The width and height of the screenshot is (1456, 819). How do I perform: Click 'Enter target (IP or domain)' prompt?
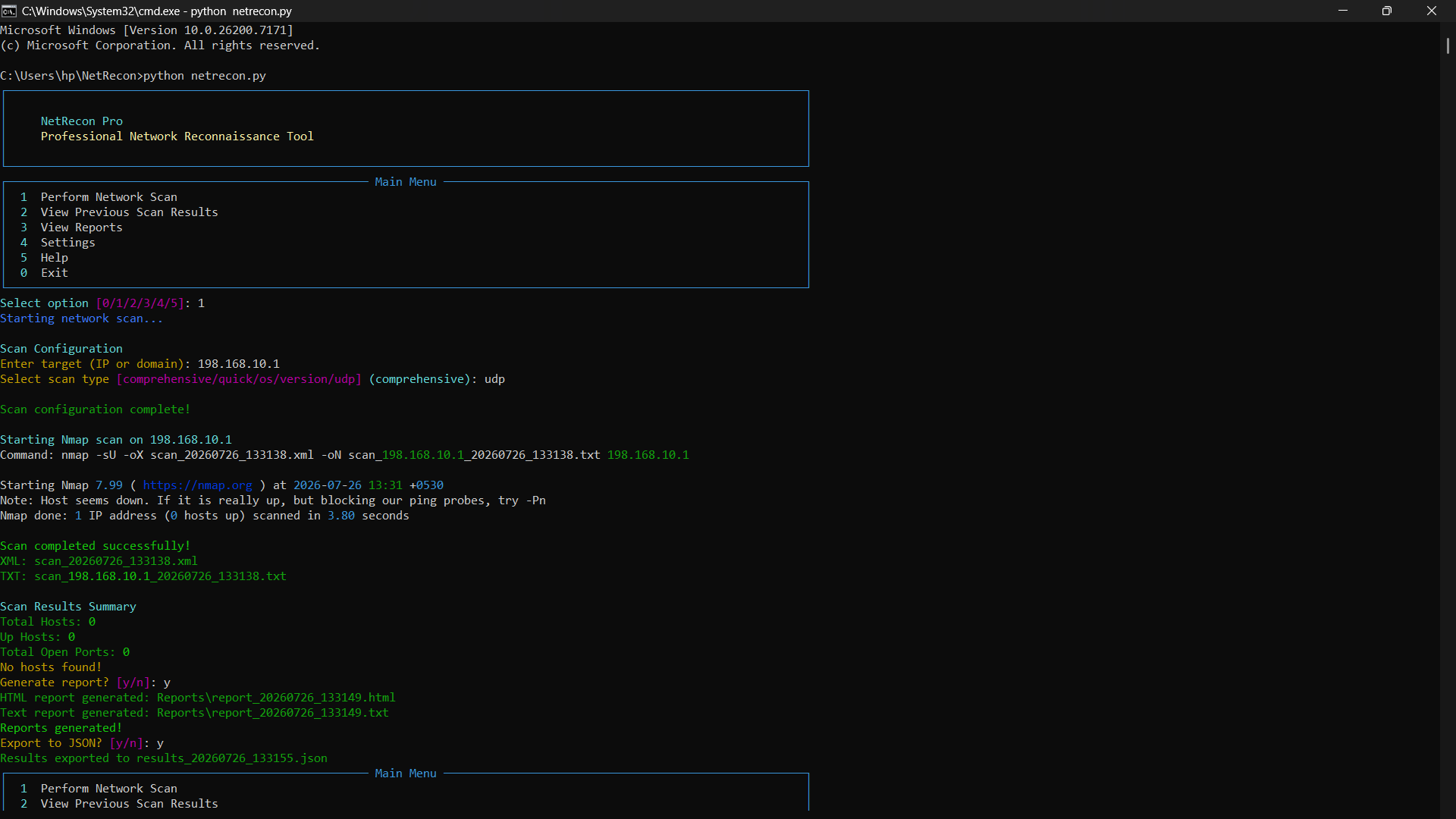(x=94, y=364)
